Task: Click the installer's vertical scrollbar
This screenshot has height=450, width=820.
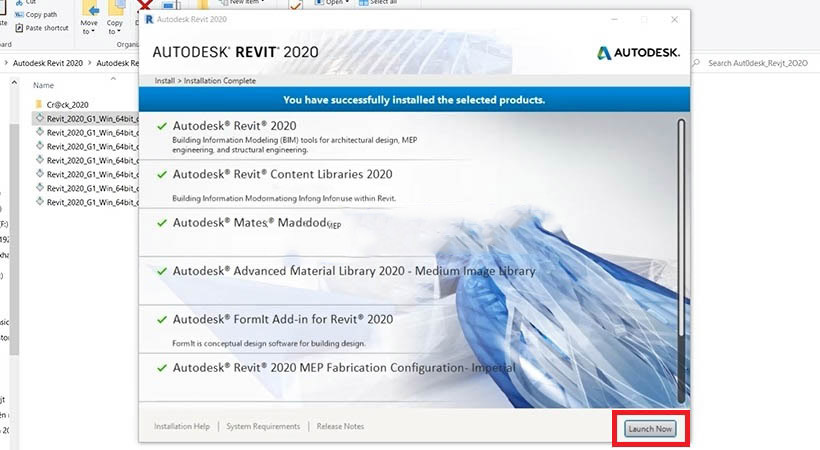Action: point(681,261)
